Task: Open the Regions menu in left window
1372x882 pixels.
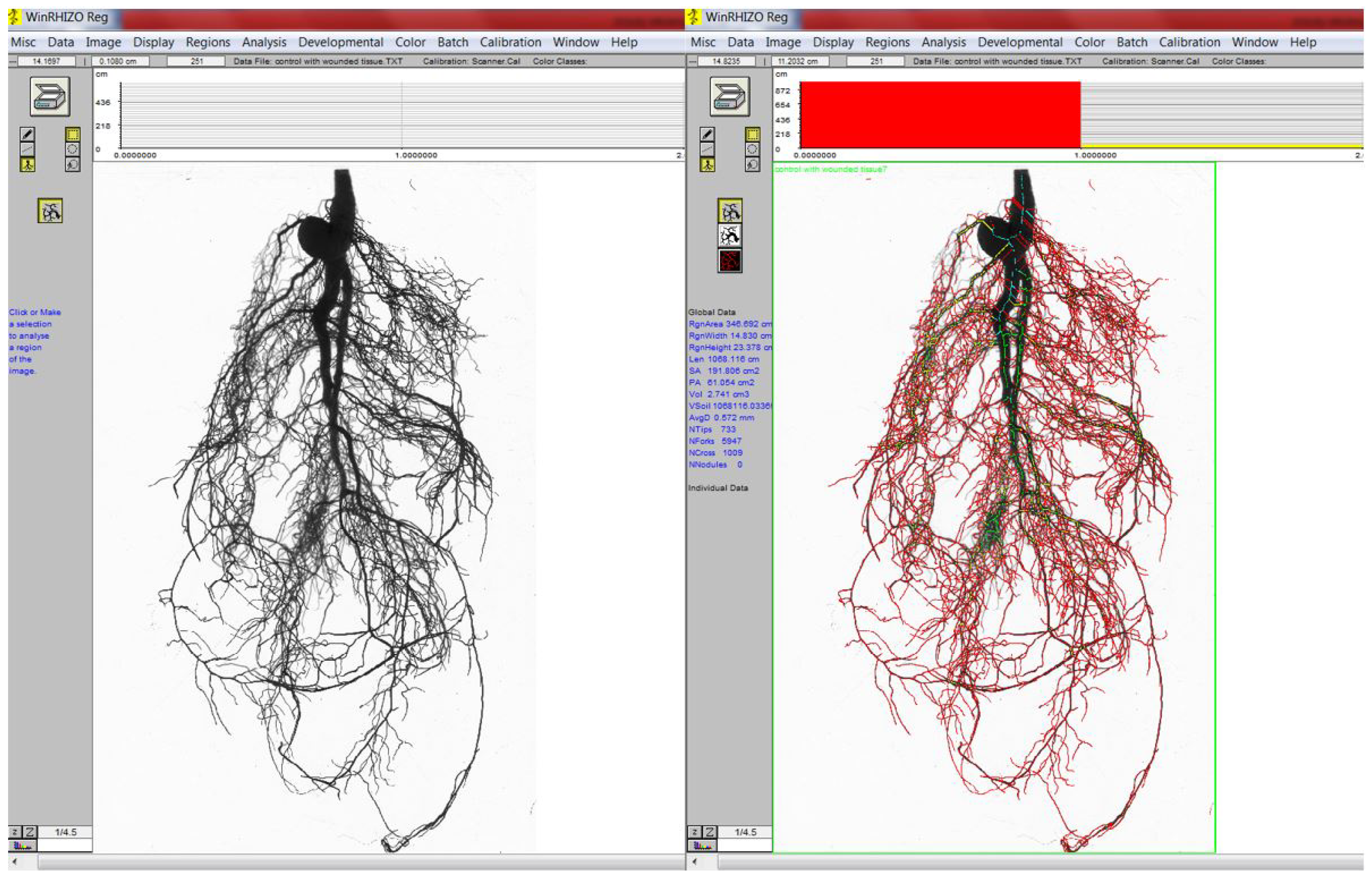Action: tap(208, 43)
